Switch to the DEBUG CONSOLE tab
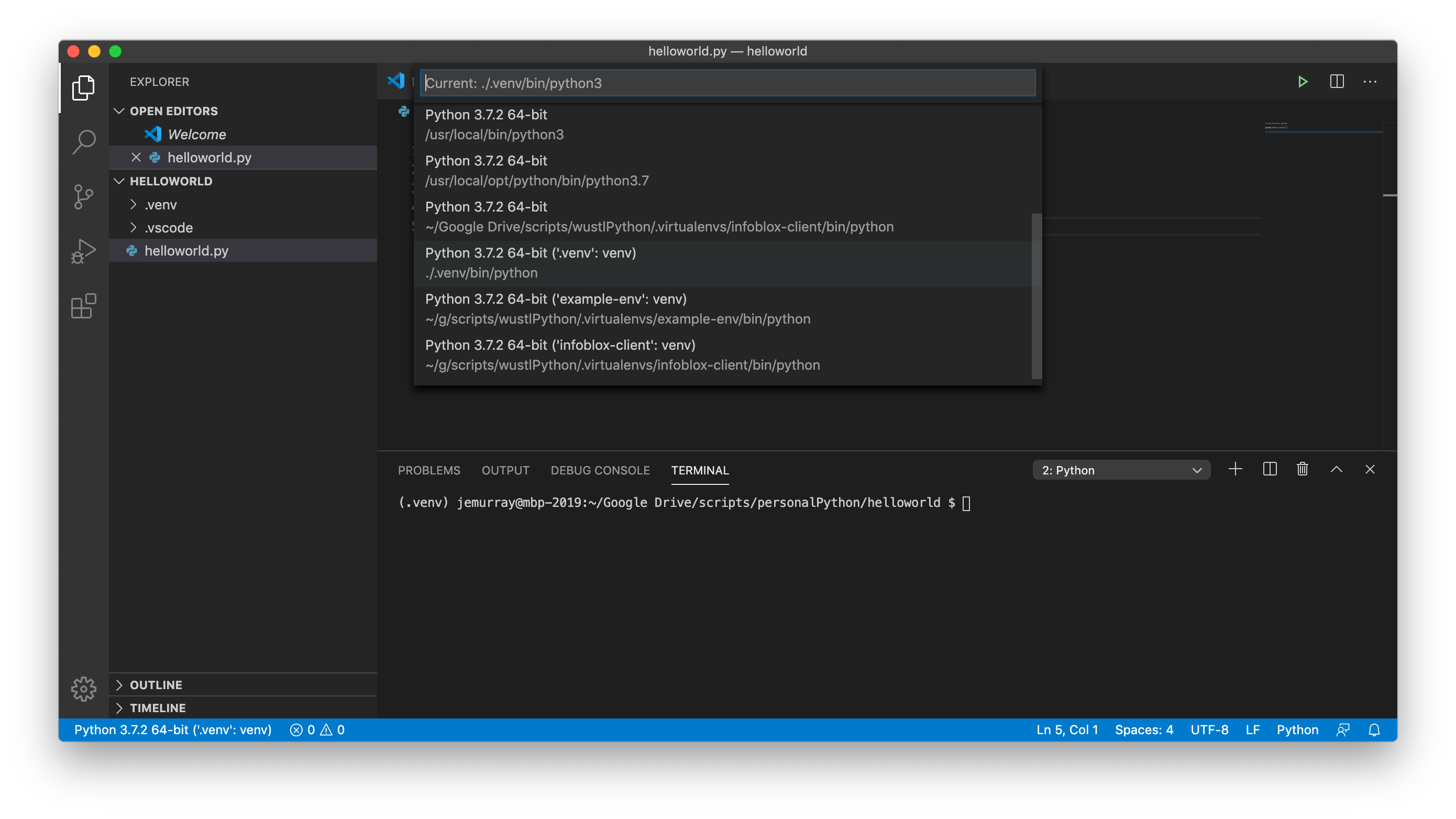This screenshot has height=819, width=1456. tap(600, 470)
